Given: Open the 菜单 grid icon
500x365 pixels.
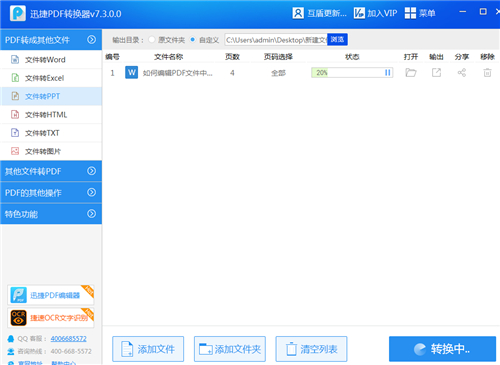Looking at the screenshot, I should point(410,13).
